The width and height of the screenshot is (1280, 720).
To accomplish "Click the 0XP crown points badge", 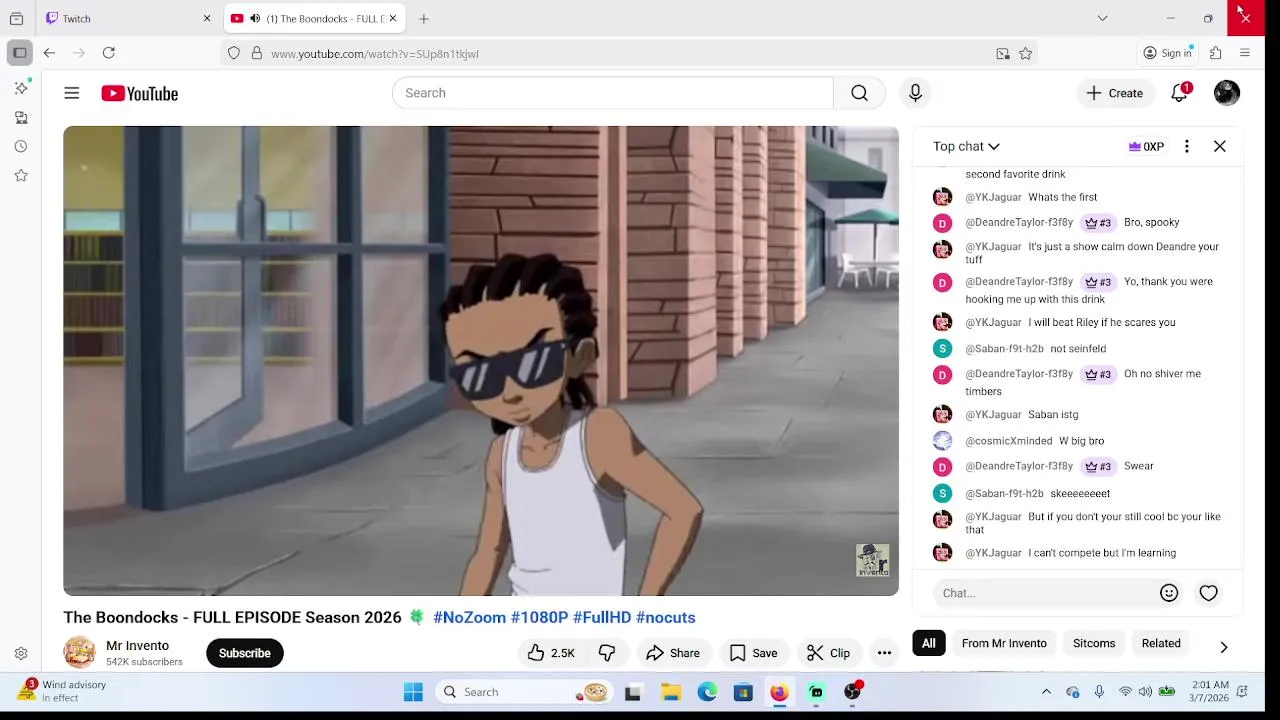I will tap(1146, 146).
